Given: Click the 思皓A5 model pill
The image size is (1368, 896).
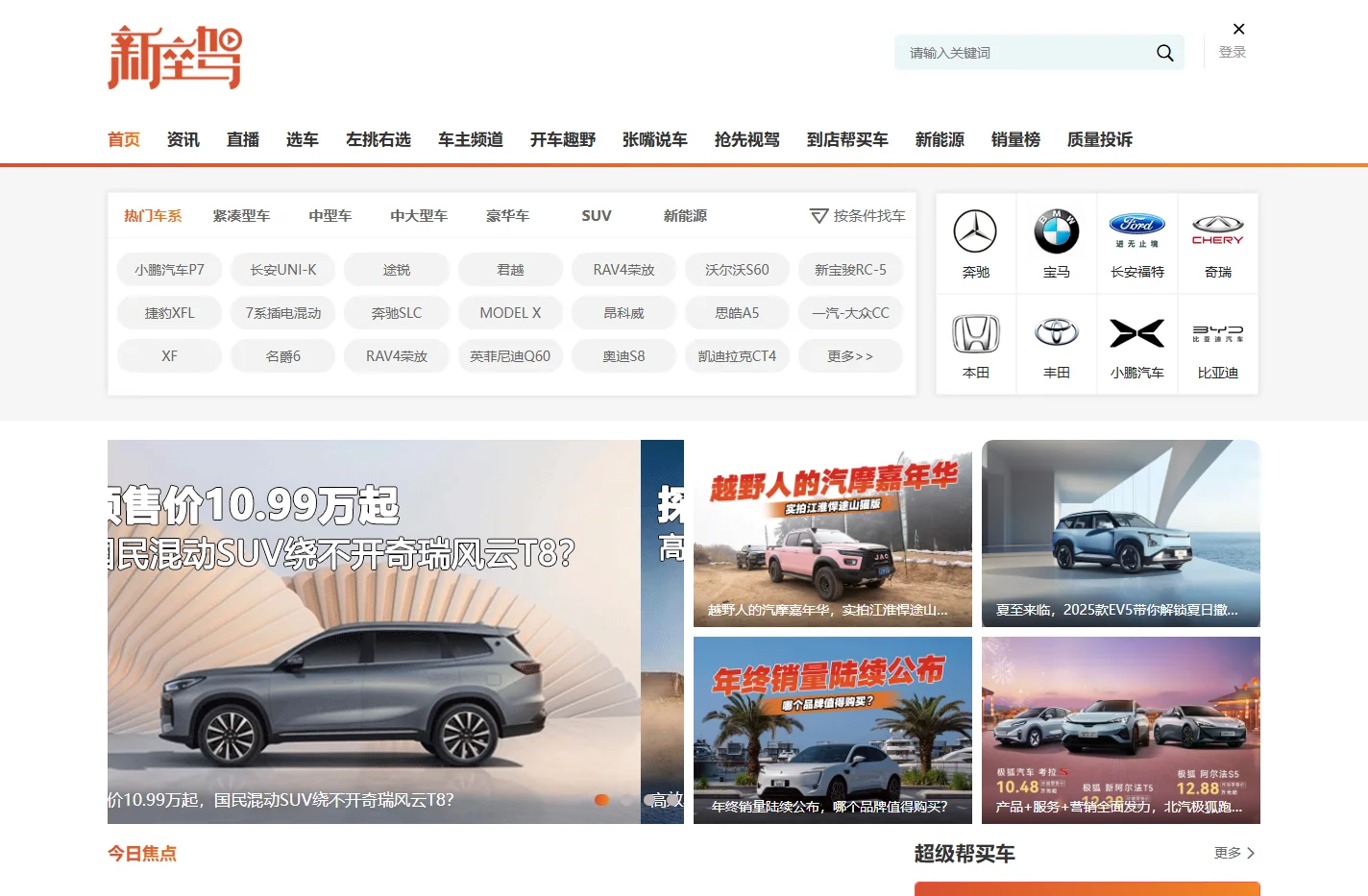Looking at the screenshot, I should click(737, 313).
